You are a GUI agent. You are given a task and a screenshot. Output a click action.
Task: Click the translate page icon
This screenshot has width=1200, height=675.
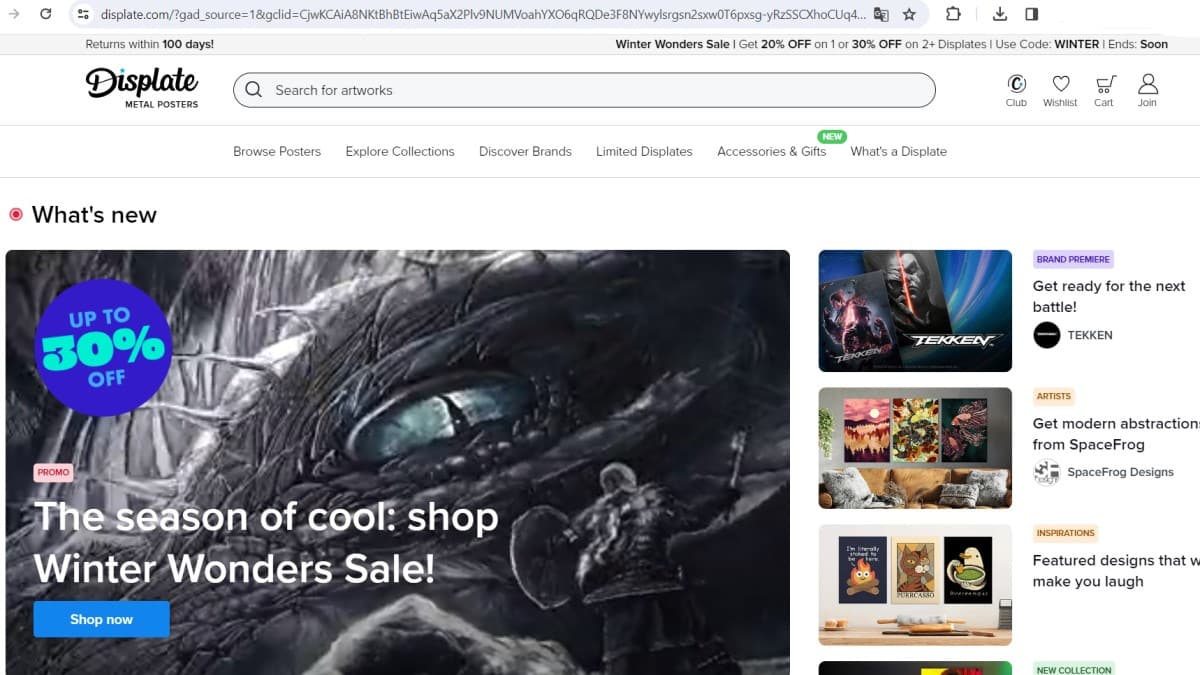tap(880, 14)
